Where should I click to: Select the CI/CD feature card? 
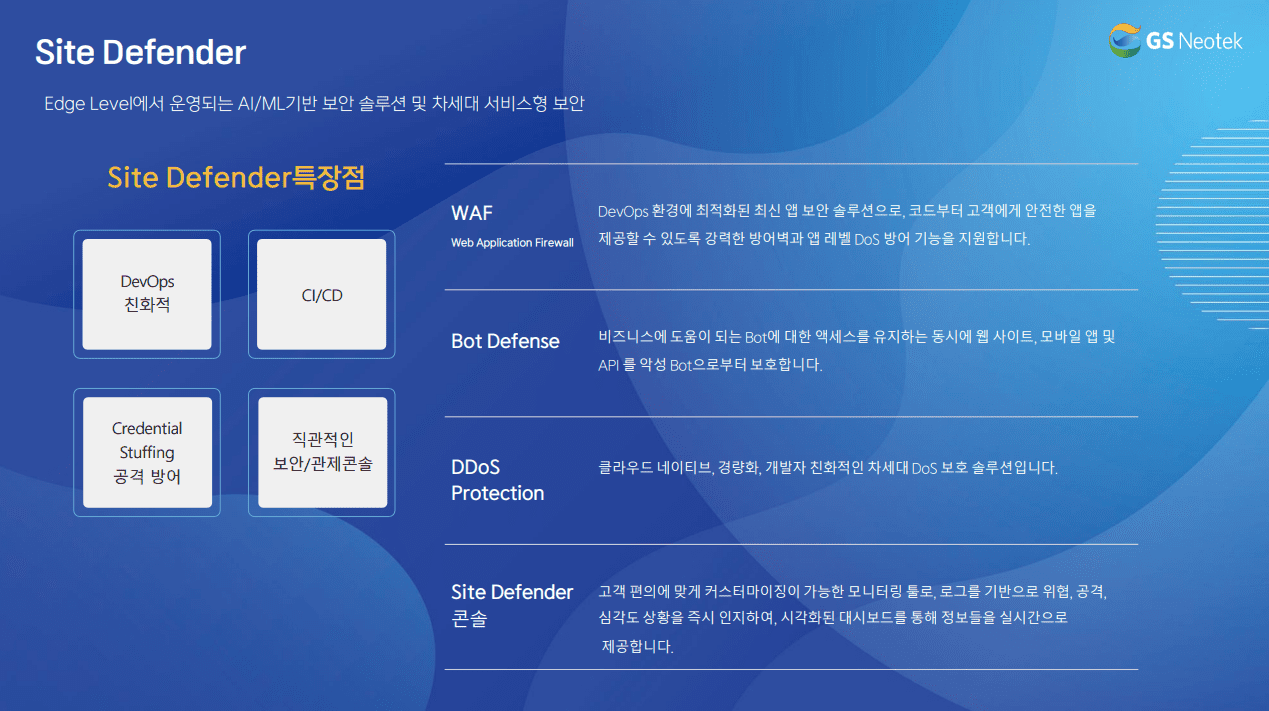[x=321, y=294]
